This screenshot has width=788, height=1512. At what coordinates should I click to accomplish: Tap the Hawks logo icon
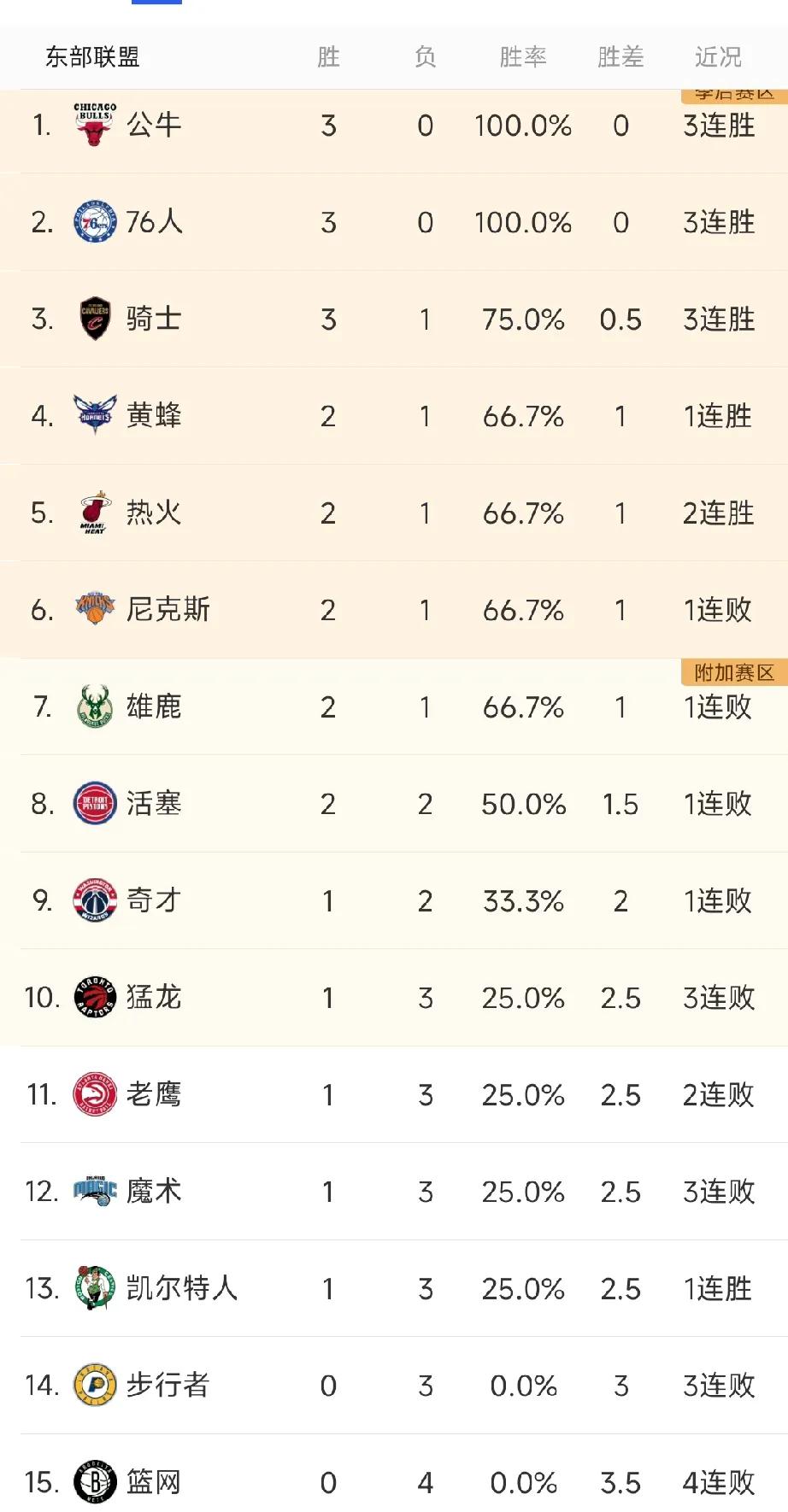click(95, 1094)
